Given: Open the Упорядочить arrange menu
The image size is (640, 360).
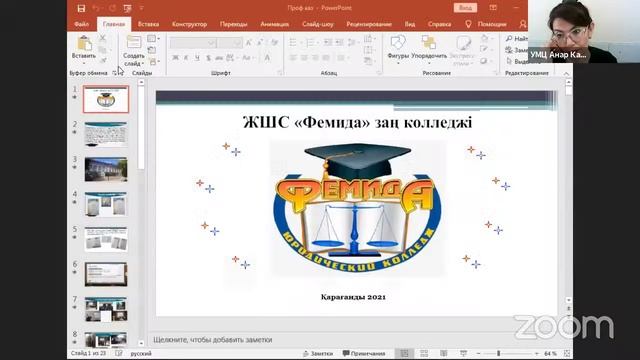Looking at the screenshot, I should [429, 49].
